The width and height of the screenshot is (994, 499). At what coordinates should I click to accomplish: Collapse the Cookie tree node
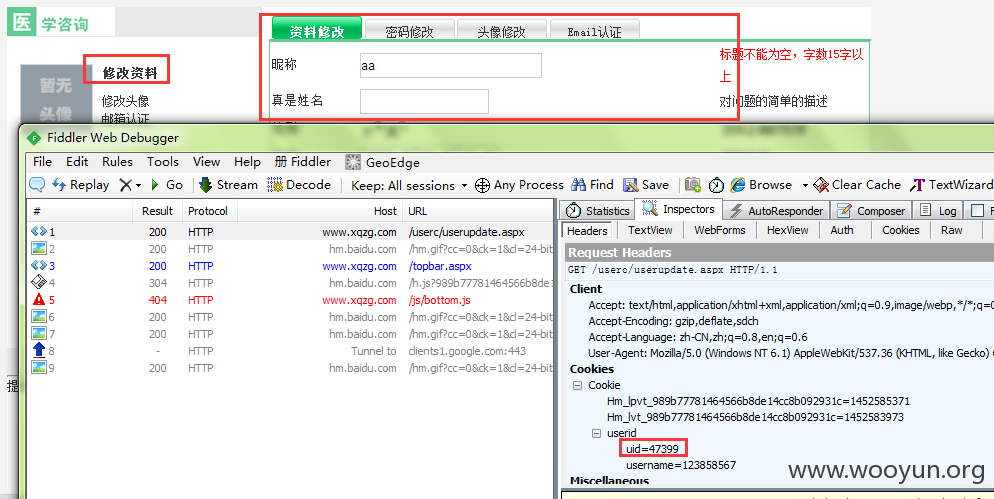[578, 385]
